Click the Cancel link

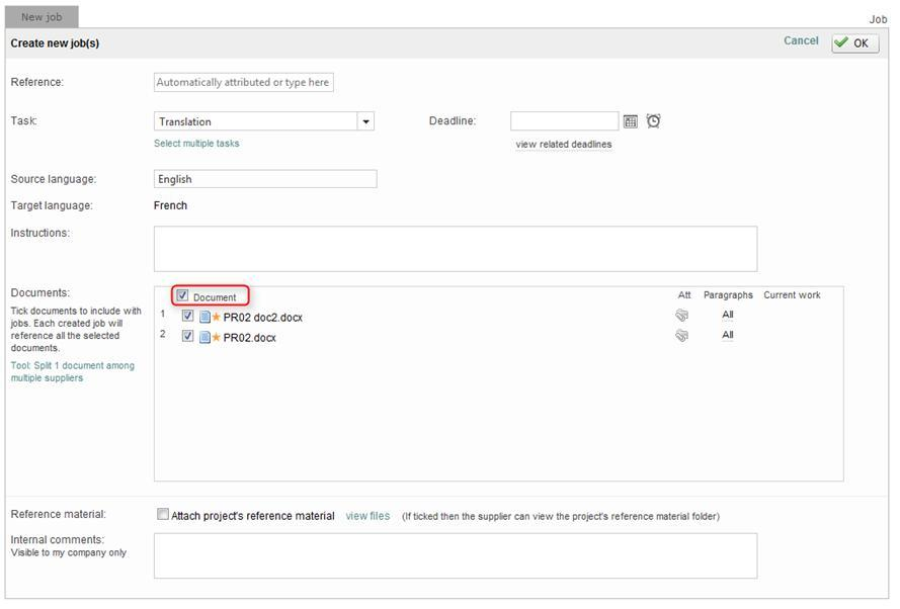[800, 41]
